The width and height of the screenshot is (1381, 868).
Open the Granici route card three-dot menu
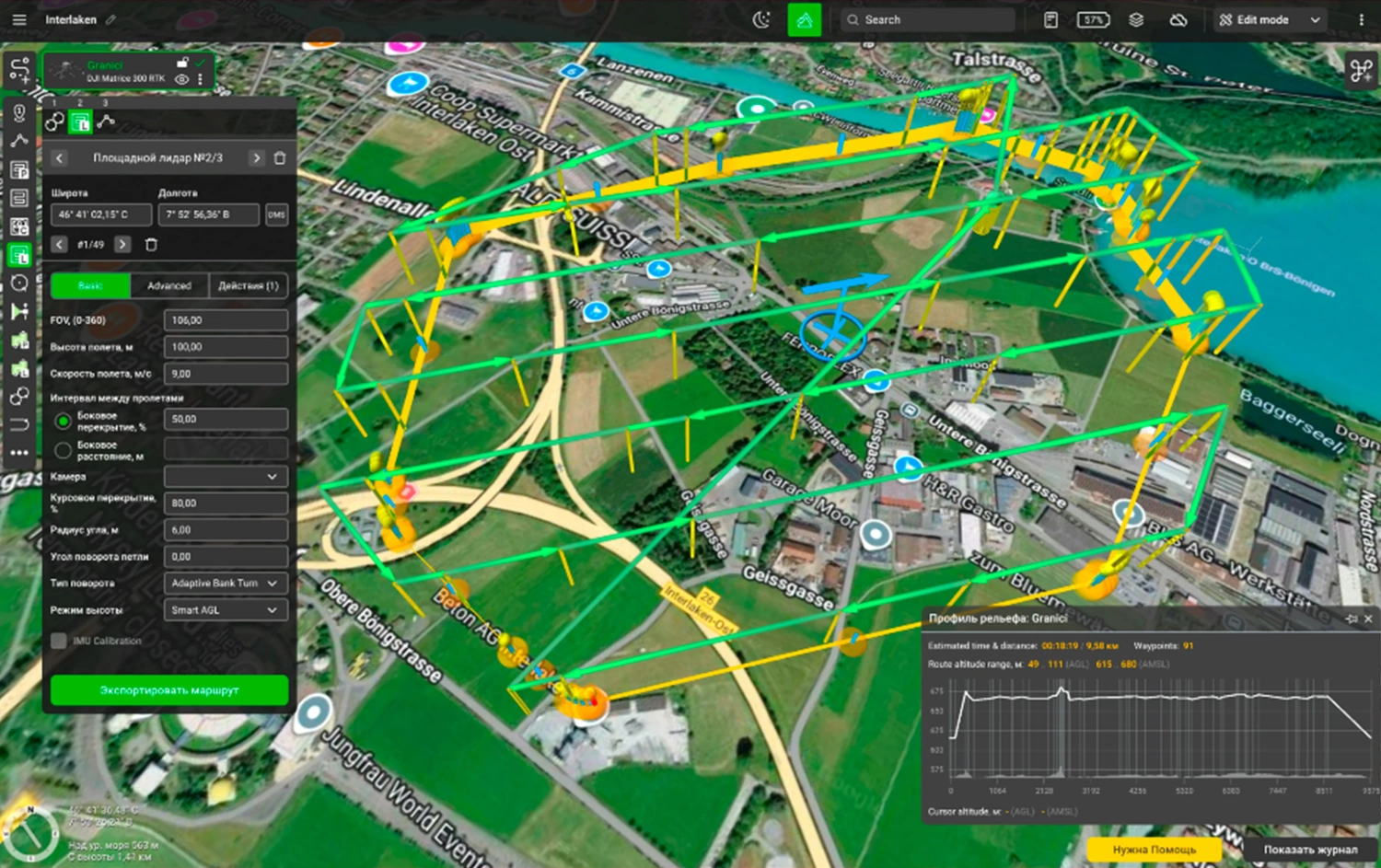[200, 79]
